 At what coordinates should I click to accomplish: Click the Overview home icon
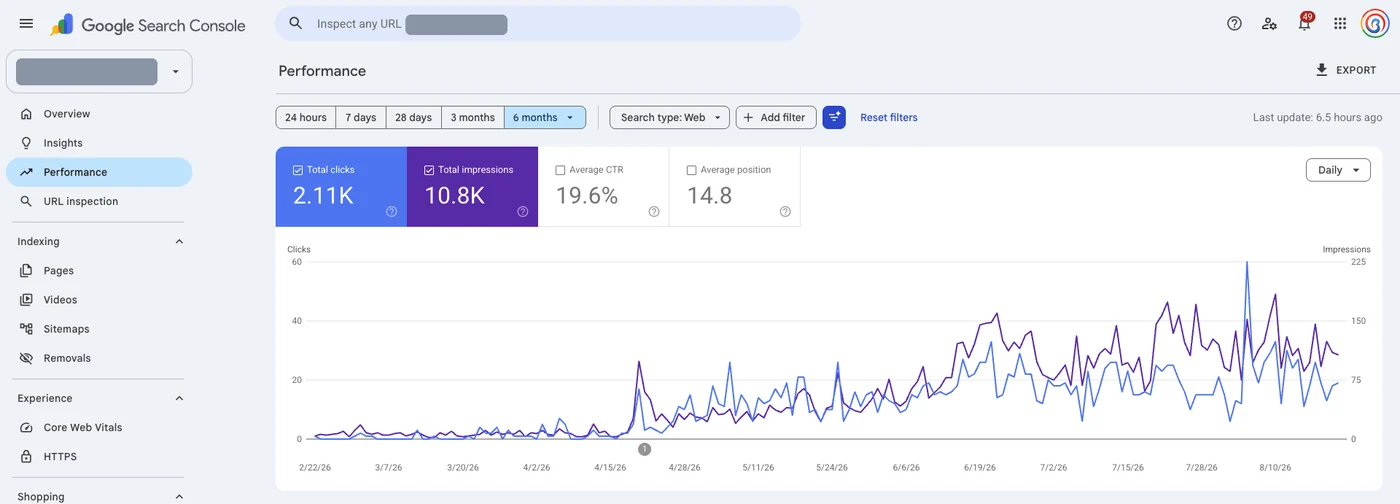tap(26, 114)
